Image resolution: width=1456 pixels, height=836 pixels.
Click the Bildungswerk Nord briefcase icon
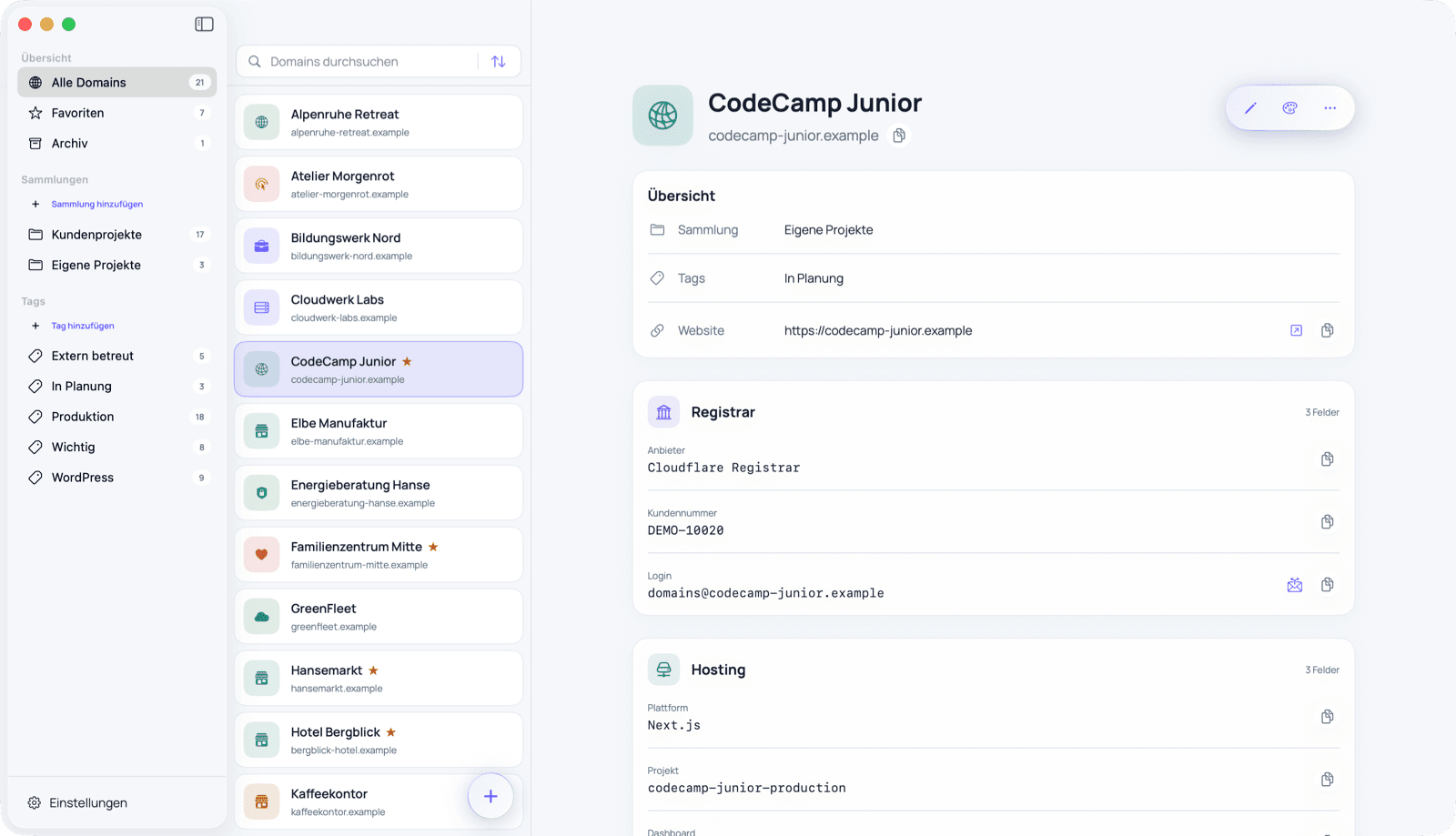tap(261, 246)
